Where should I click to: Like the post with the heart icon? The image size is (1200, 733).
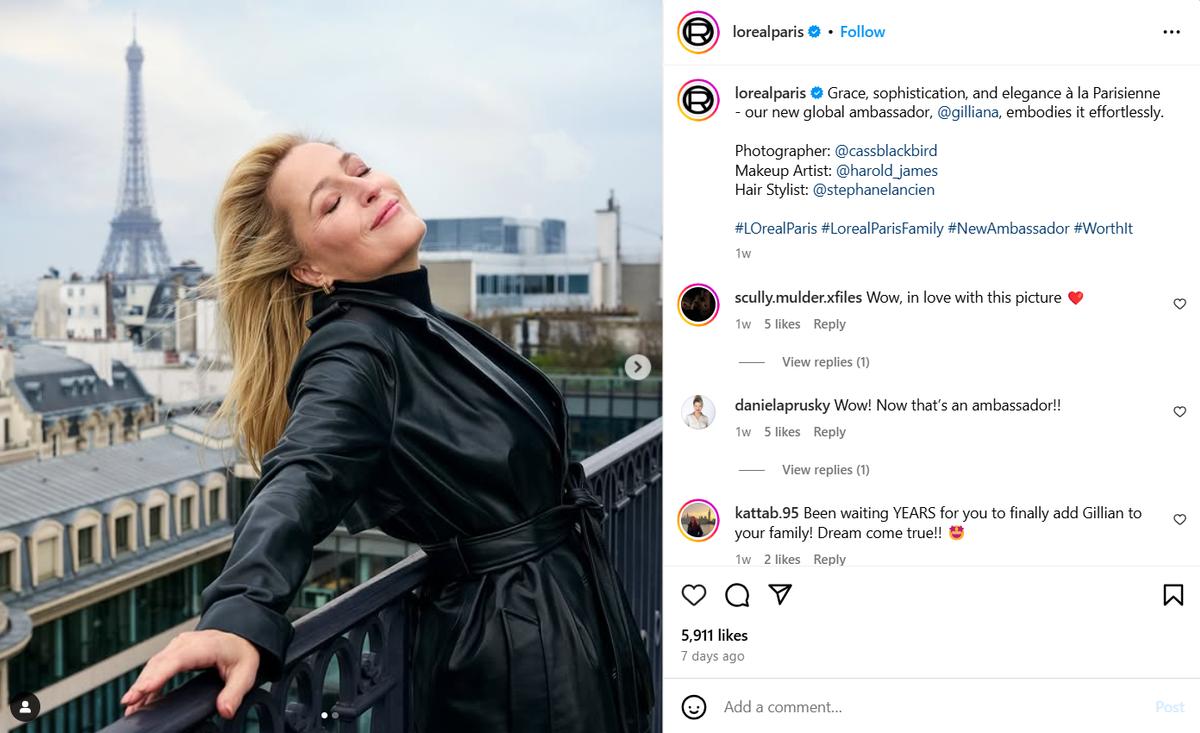pyautogui.click(x=694, y=595)
